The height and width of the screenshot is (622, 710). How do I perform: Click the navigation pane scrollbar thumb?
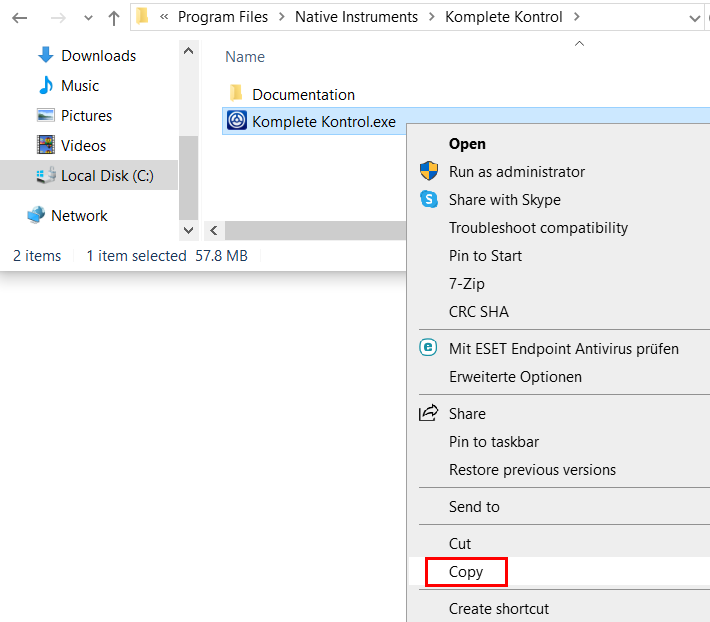click(x=189, y=178)
